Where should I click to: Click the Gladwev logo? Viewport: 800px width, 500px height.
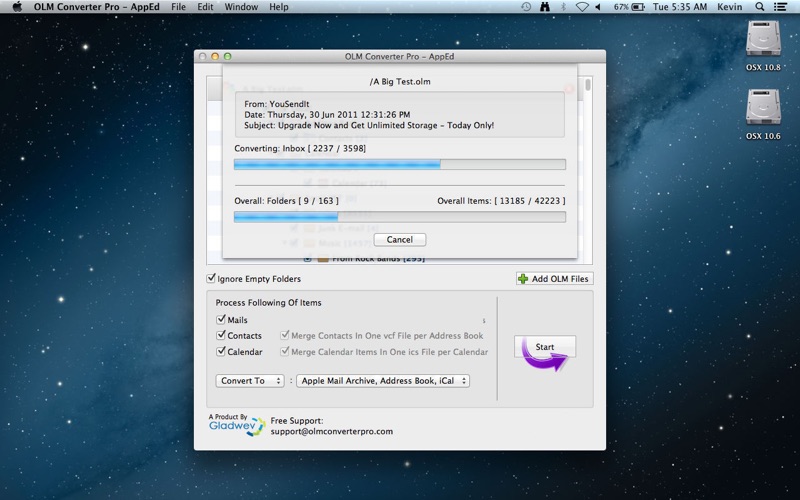click(x=237, y=425)
